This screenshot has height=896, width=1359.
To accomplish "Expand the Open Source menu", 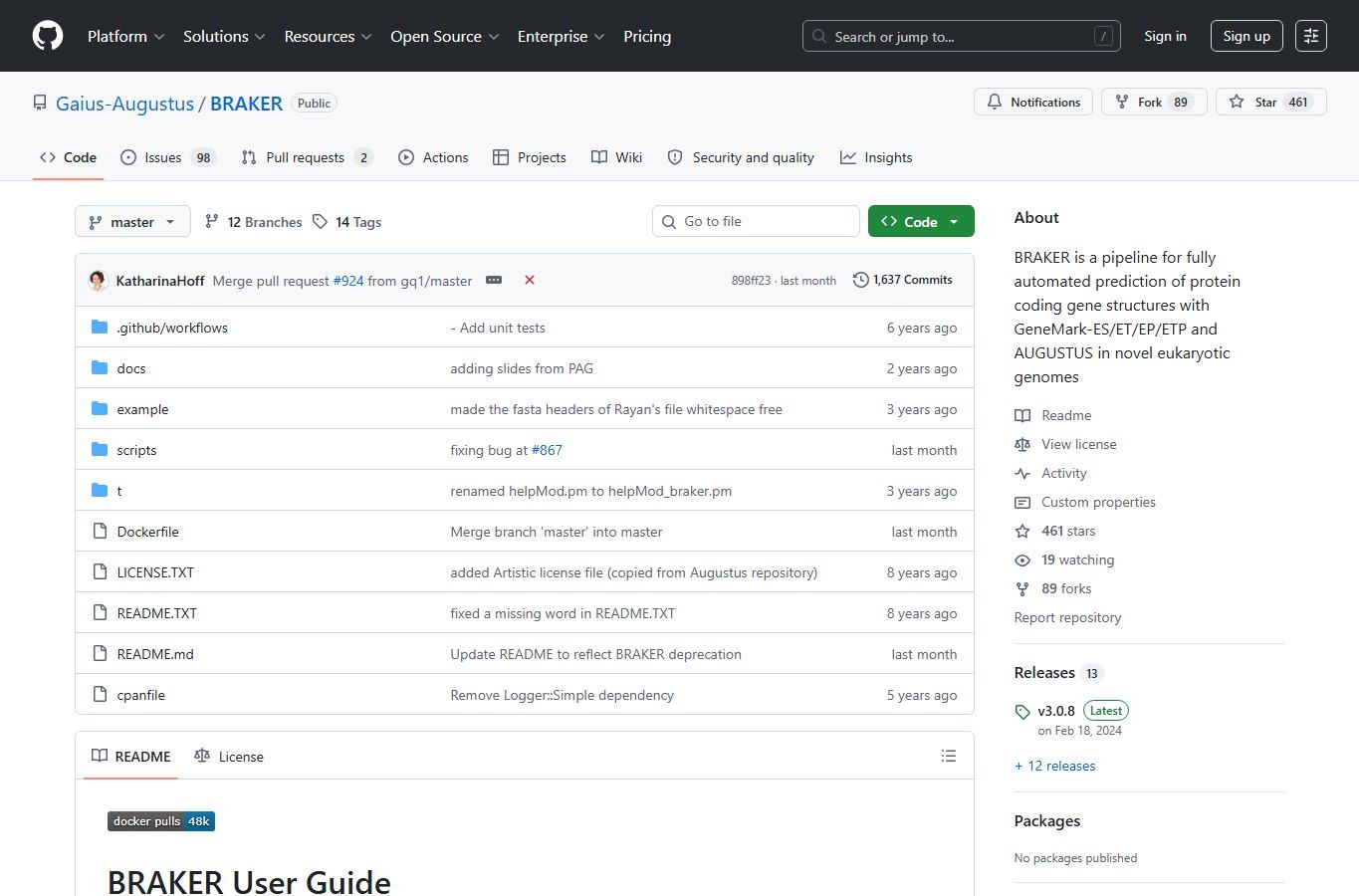I will (x=444, y=36).
